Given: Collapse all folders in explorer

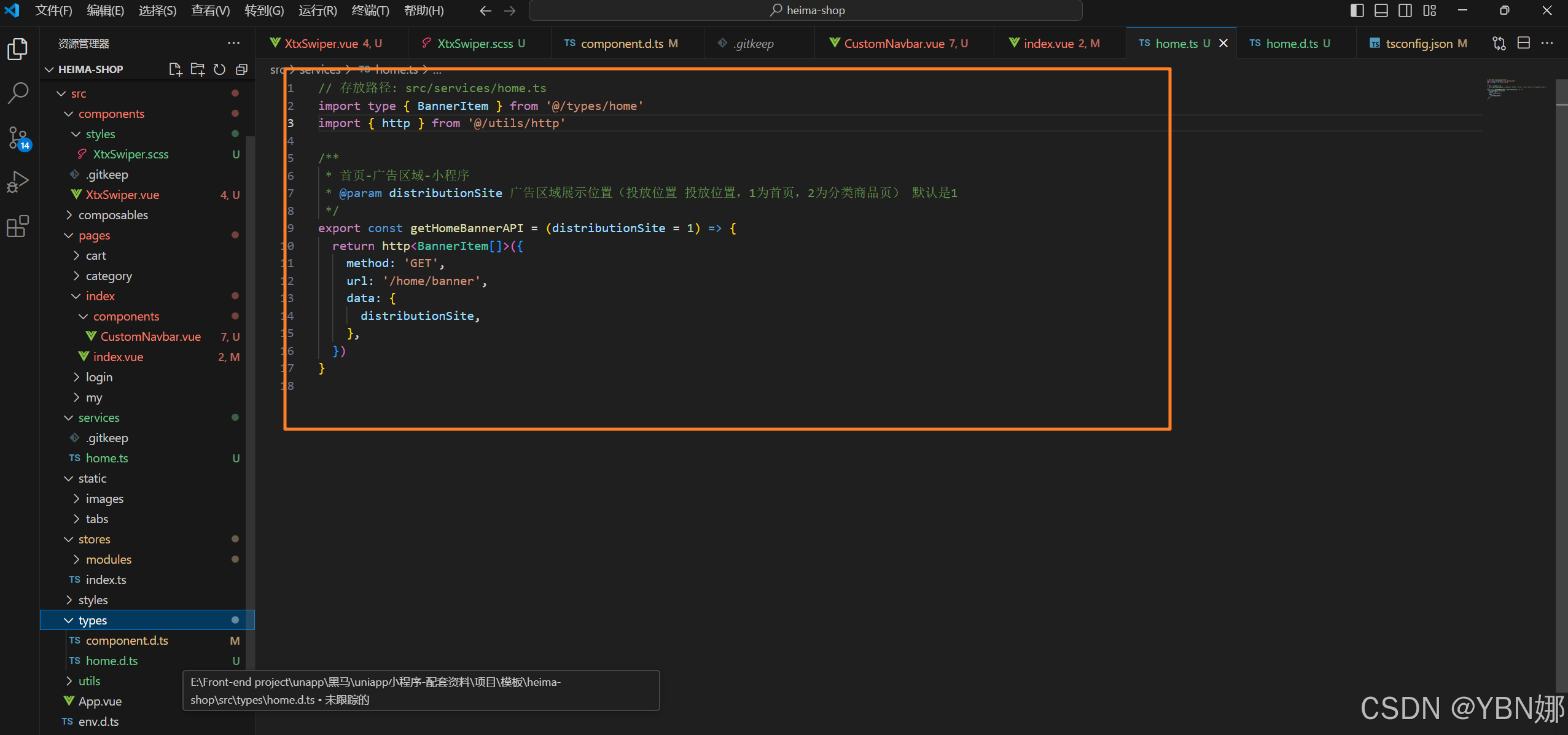Looking at the screenshot, I should click(241, 69).
